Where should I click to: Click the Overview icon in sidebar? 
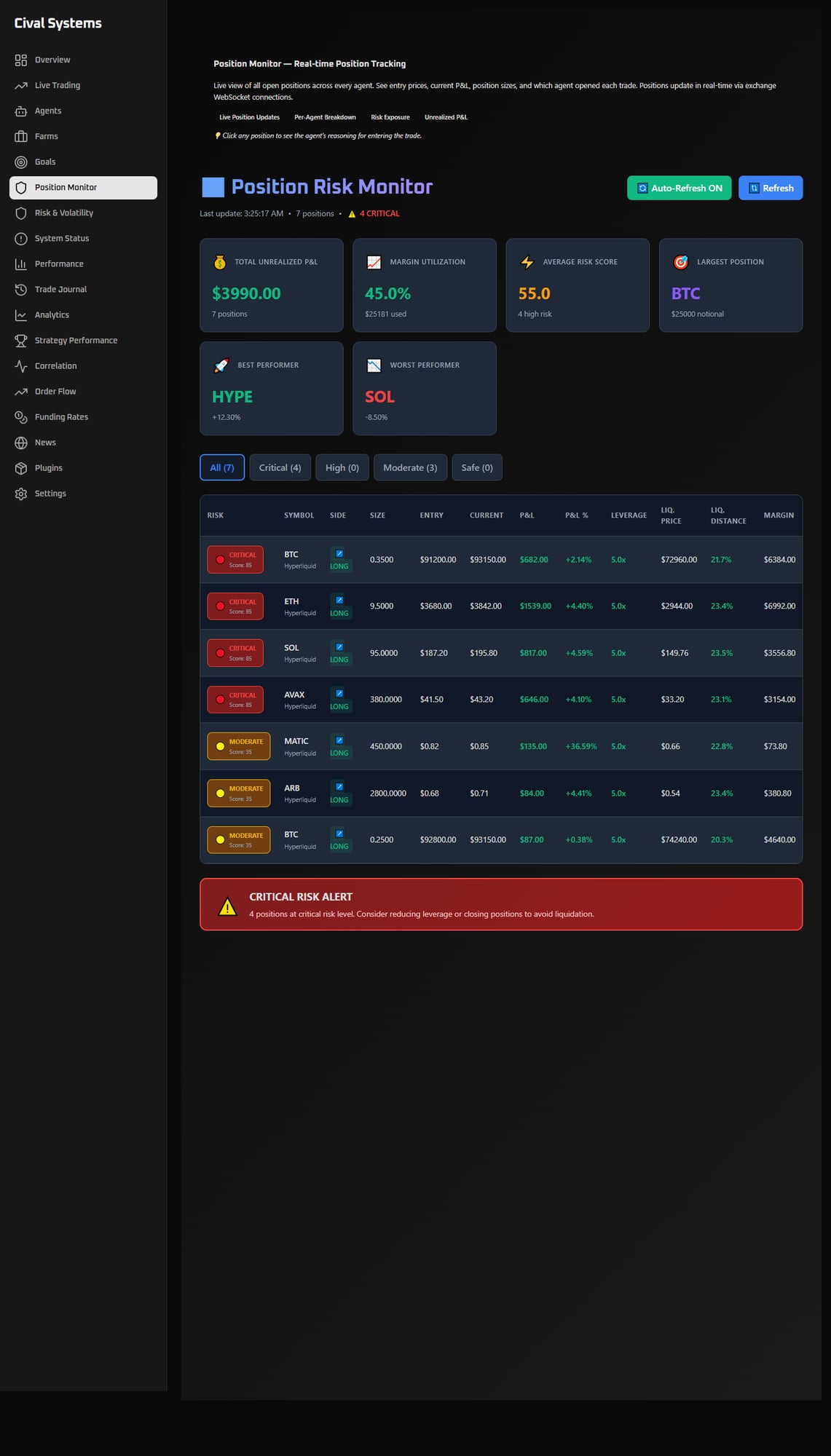(21, 60)
